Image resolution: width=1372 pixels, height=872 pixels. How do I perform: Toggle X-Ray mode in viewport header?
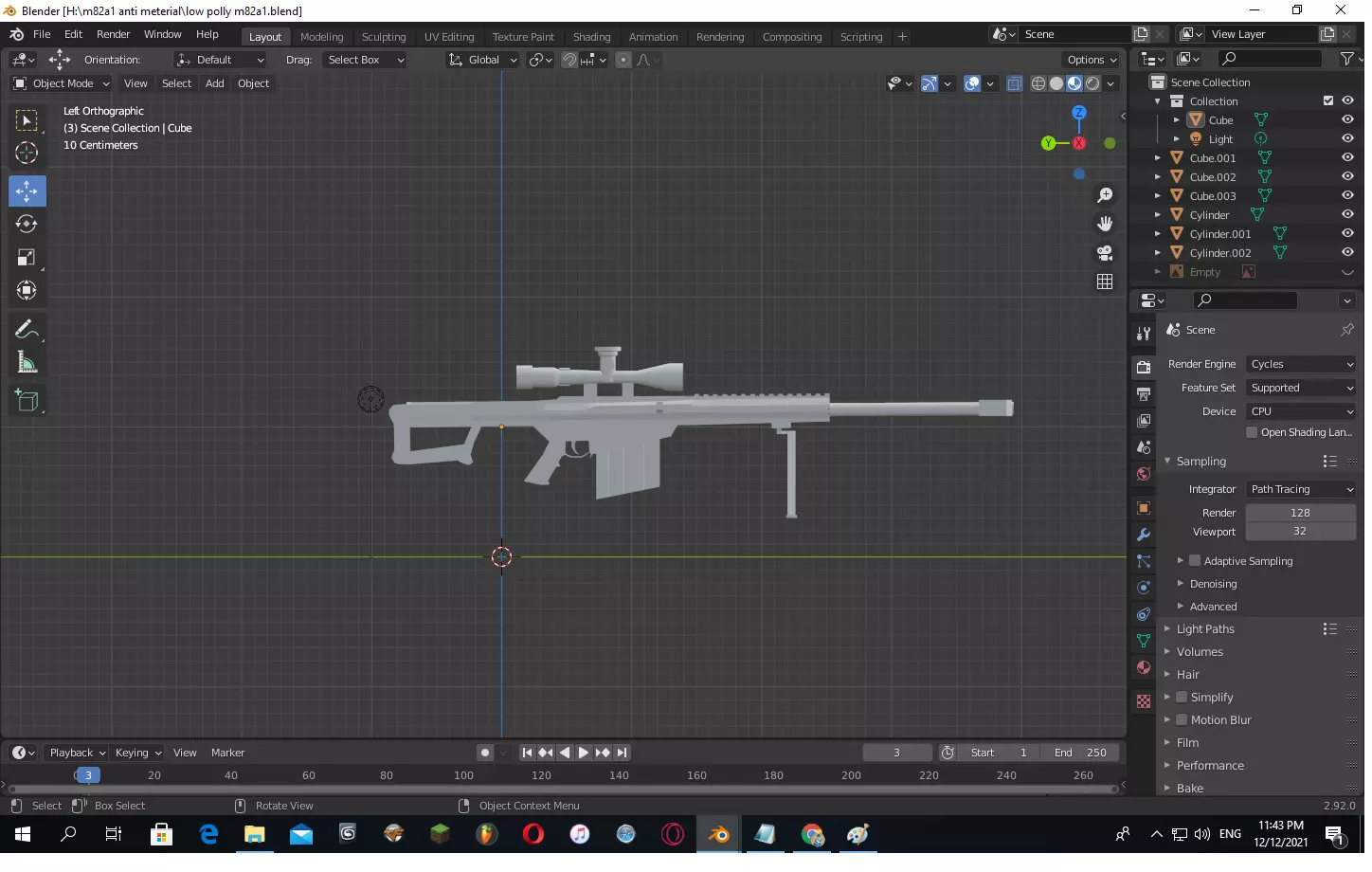[1014, 84]
